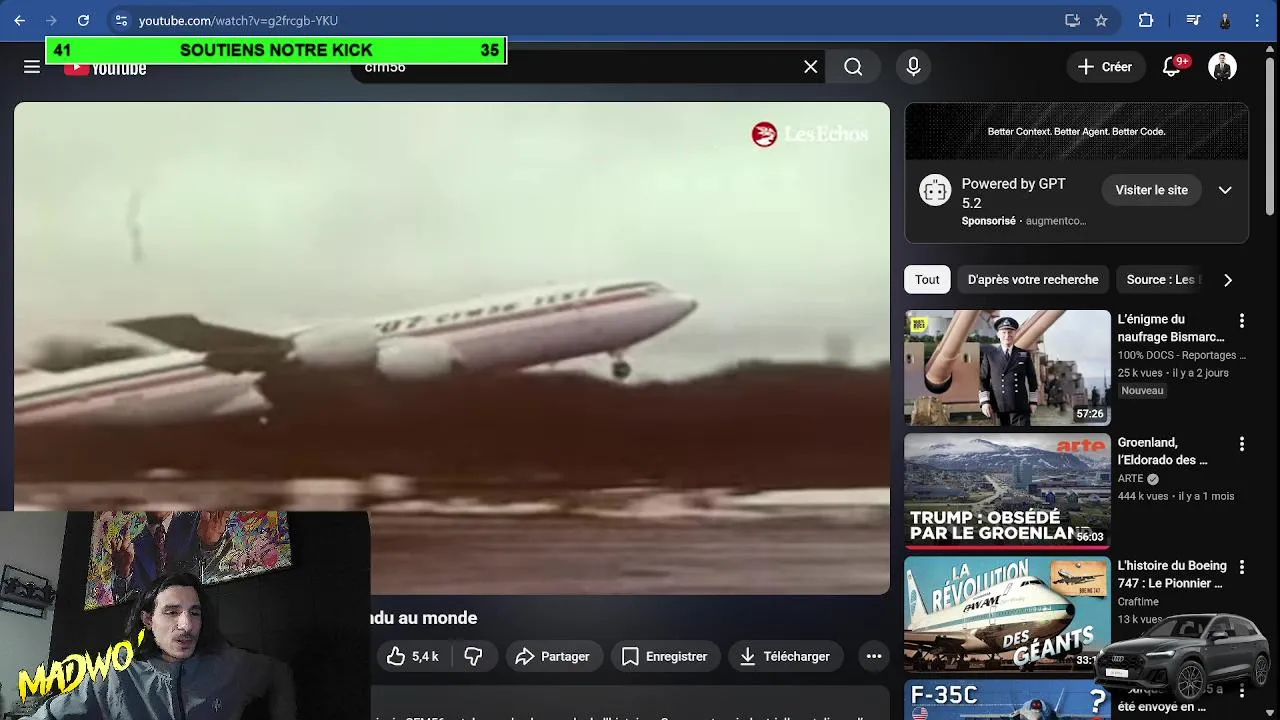Open Groenland, l'Eldorado des title link
The width and height of the screenshot is (1280, 720).
click(x=1163, y=451)
